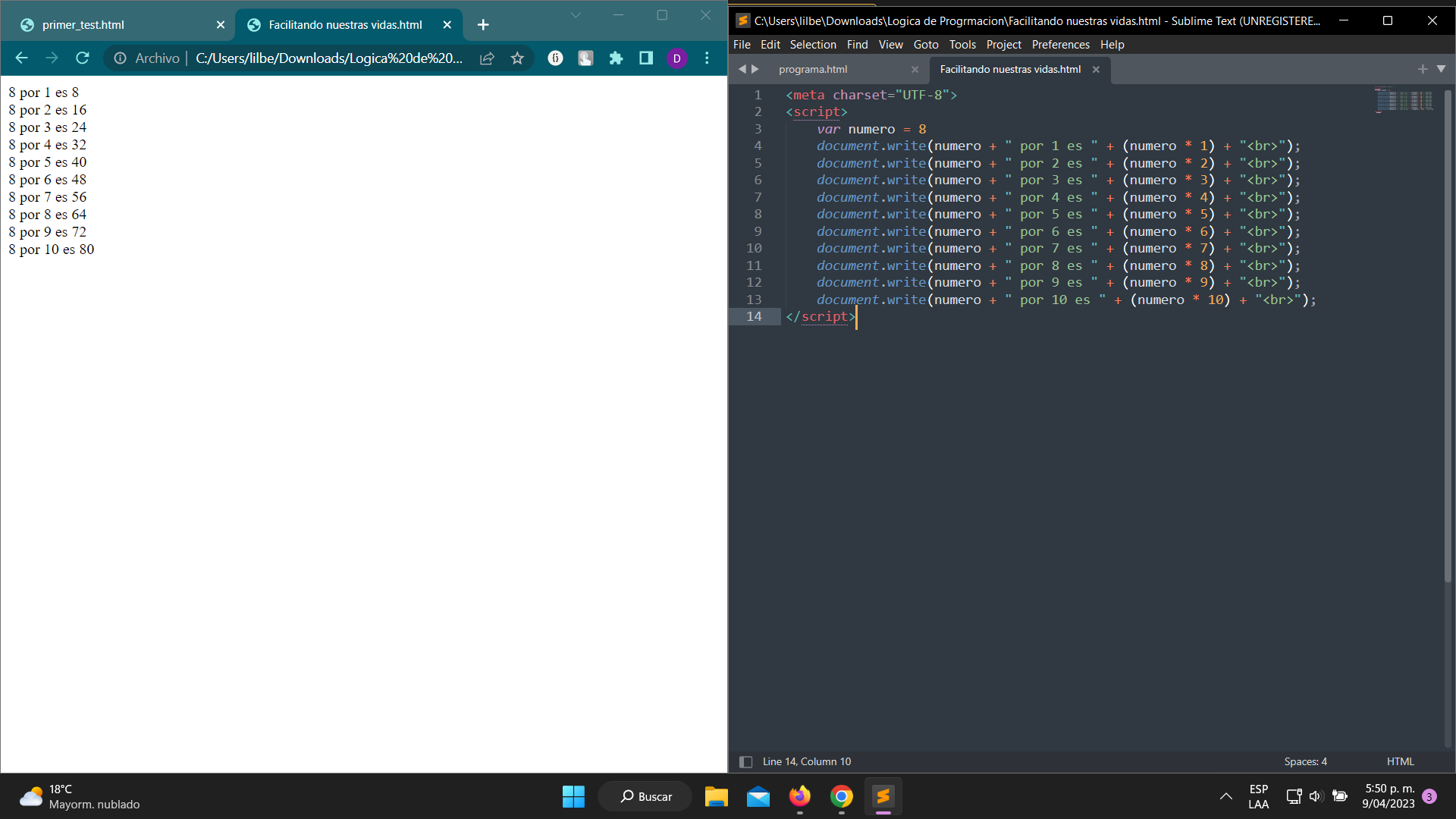Image resolution: width=1456 pixels, height=819 pixels.
Task: Toggle the Sublime side bar icon
Action: tap(745, 761)
